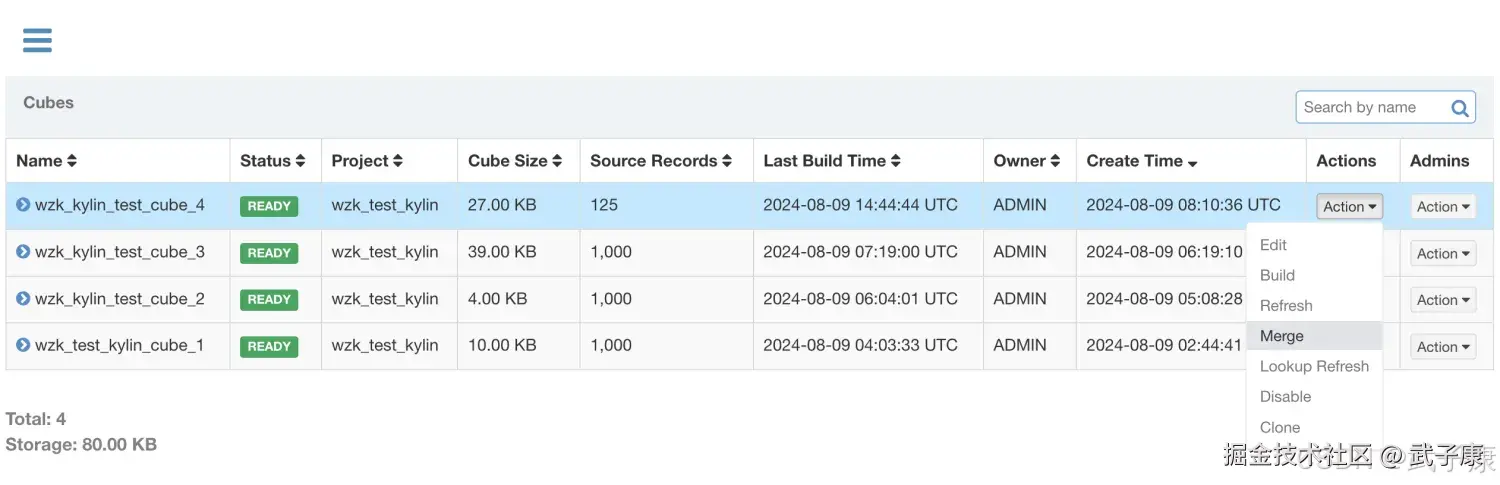1500x485 pixels.
Task: Open the hamburger navigation menu
Action: tap(37, 40)
